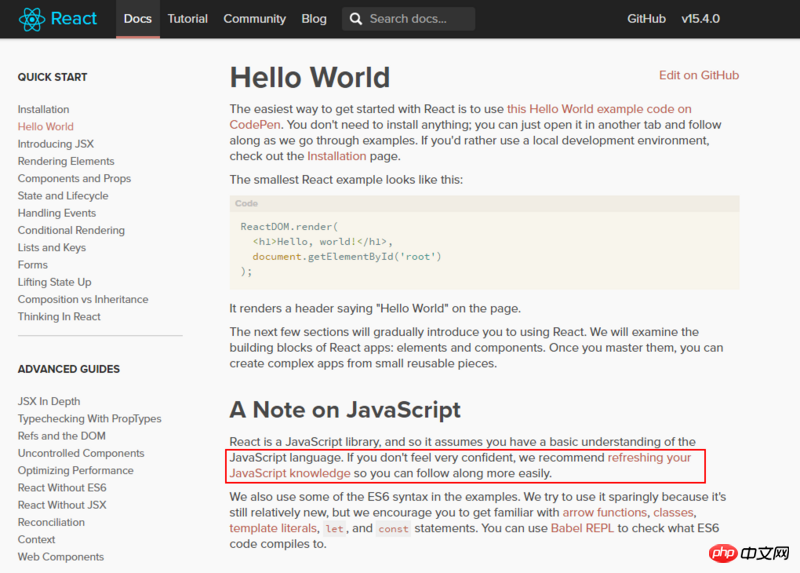Click the v15.4.0 version link

[x=700, y=19]
